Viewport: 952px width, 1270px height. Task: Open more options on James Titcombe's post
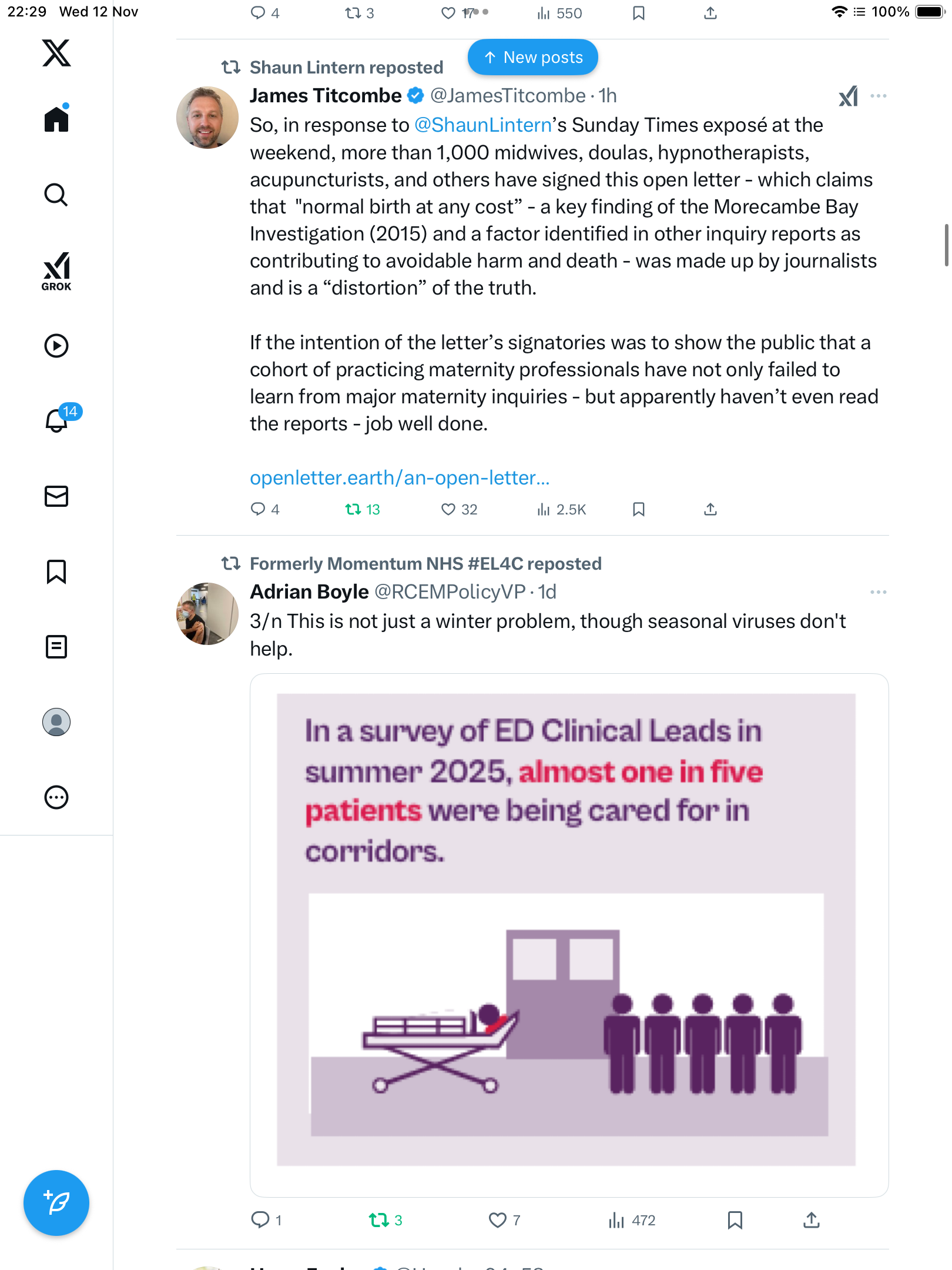[x=879, y=96]
